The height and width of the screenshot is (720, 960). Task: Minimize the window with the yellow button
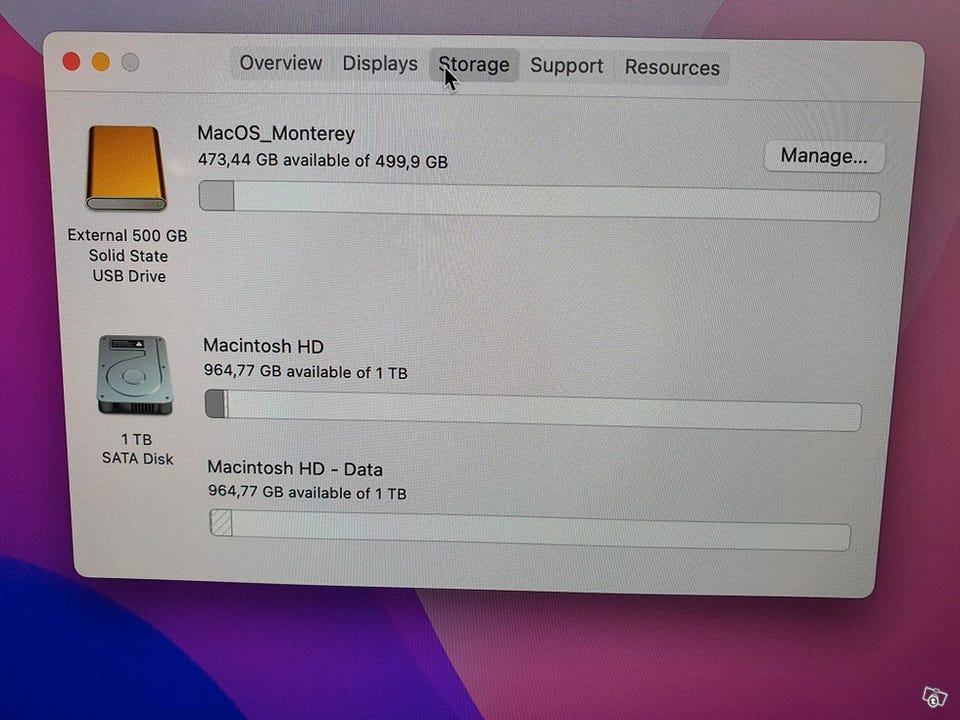pos(100,62)
